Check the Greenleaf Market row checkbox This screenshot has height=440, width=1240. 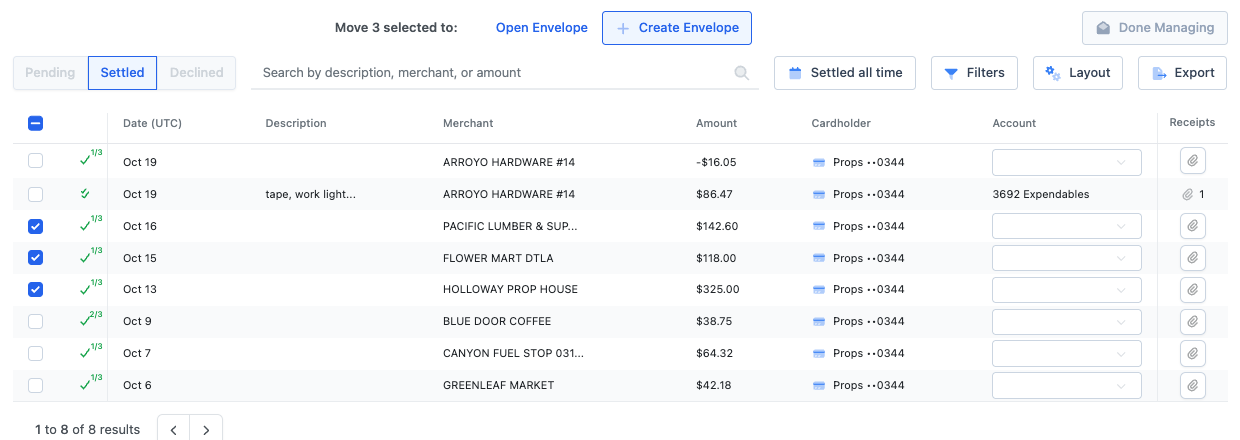pos(35,385)
